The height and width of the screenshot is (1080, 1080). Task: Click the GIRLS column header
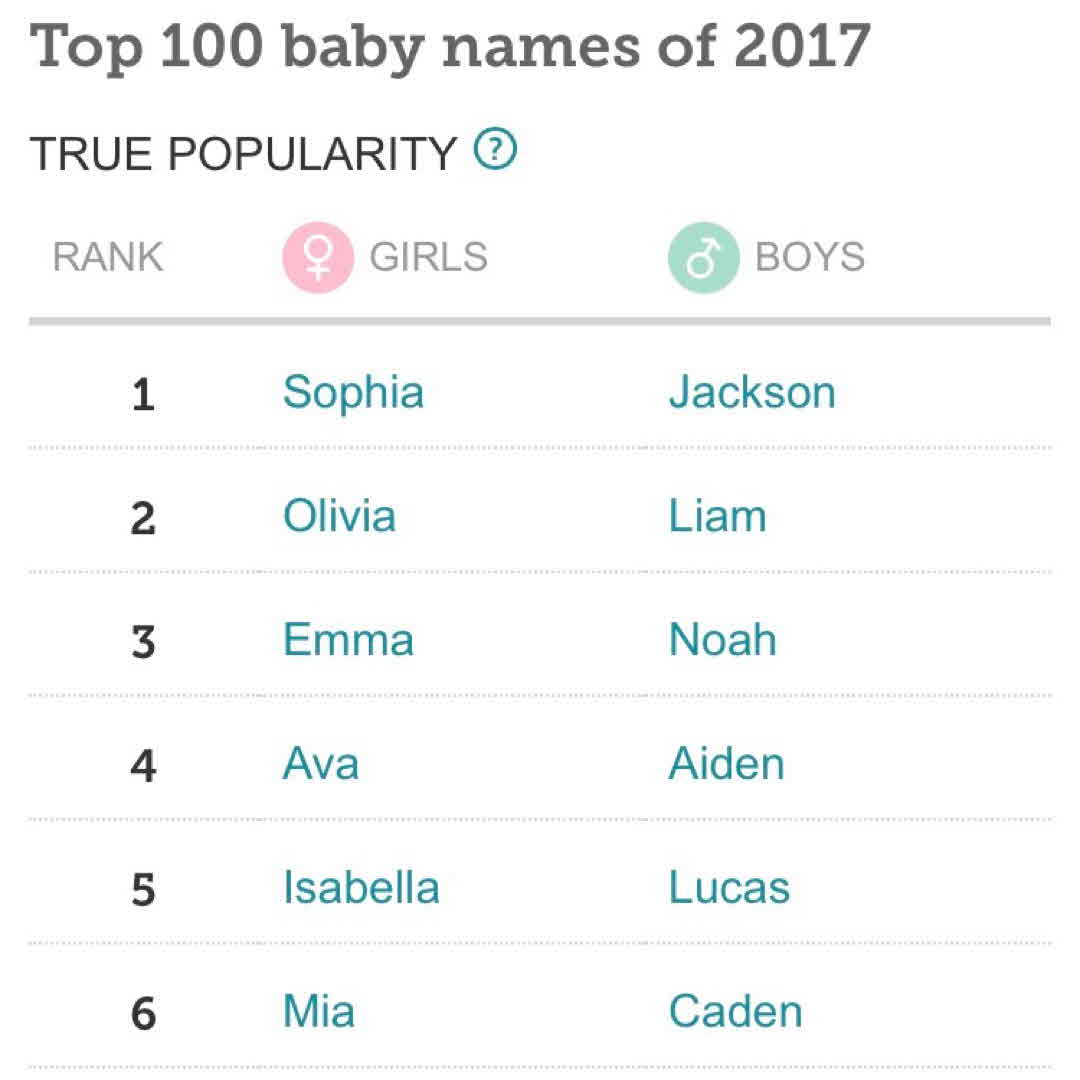[x=428, y=258]
